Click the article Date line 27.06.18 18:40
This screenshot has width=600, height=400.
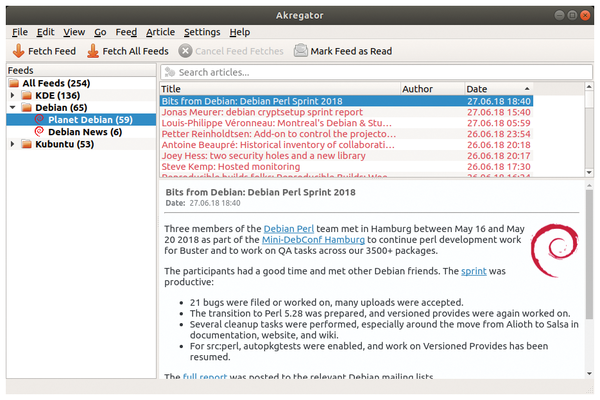click(x=203, y=203)
